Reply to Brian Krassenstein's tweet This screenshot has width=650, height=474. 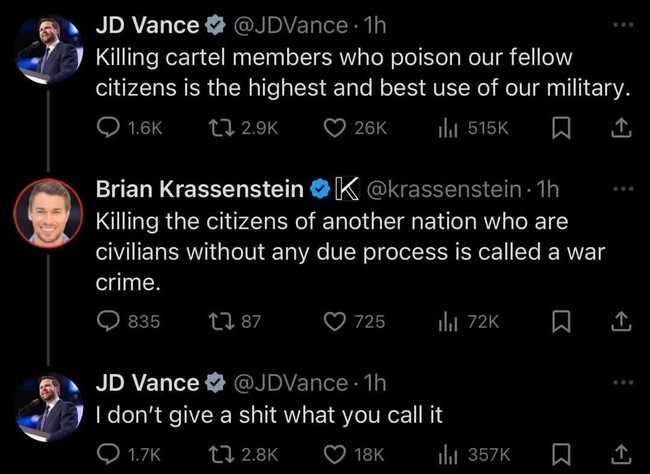tap(128, 321)
